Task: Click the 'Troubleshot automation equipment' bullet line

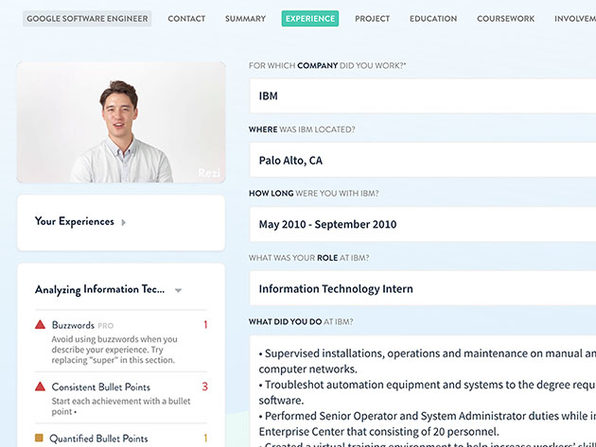Action: click(x=427, y=392)
